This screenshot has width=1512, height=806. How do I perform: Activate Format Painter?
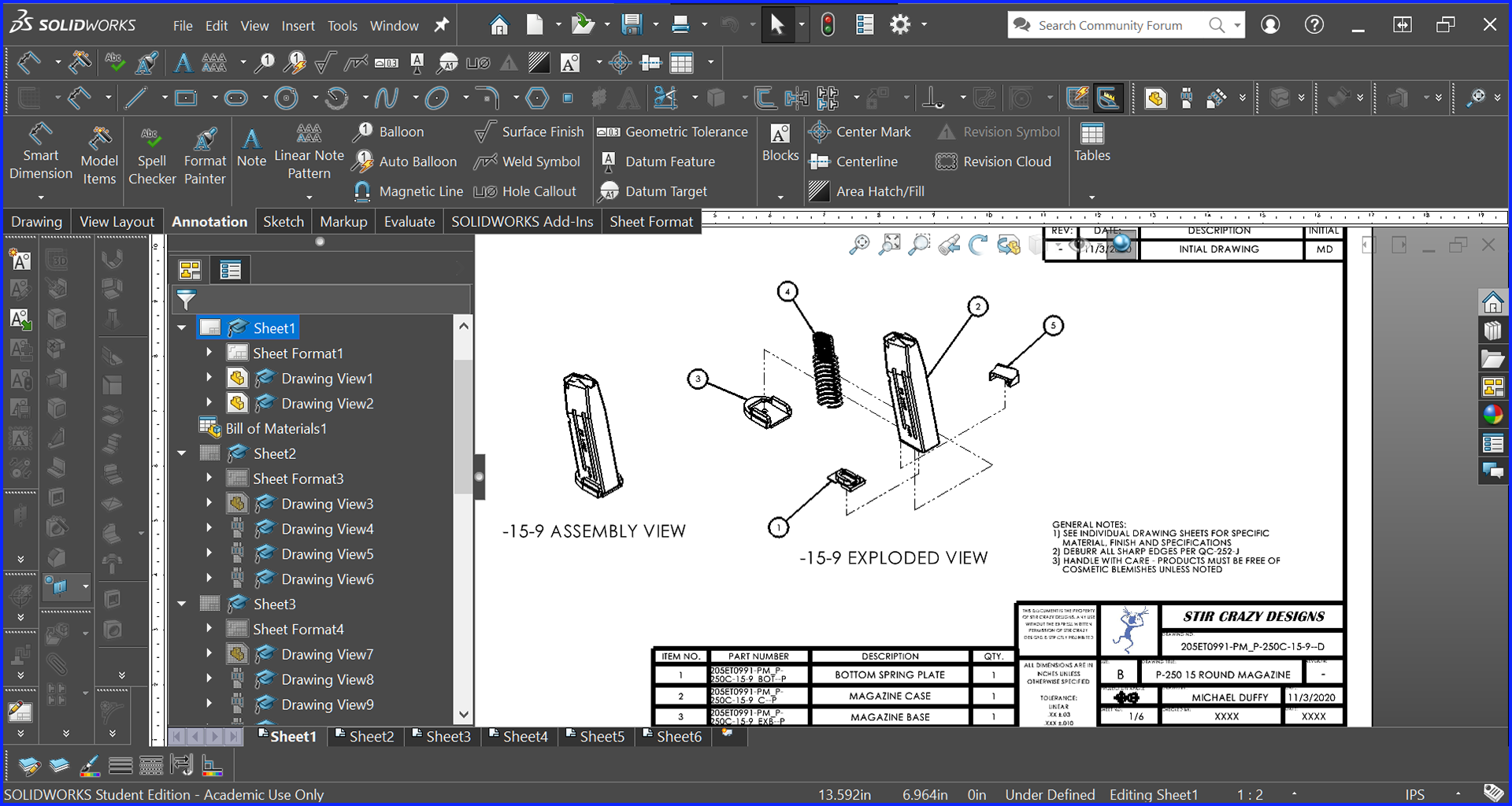point(205,155)
